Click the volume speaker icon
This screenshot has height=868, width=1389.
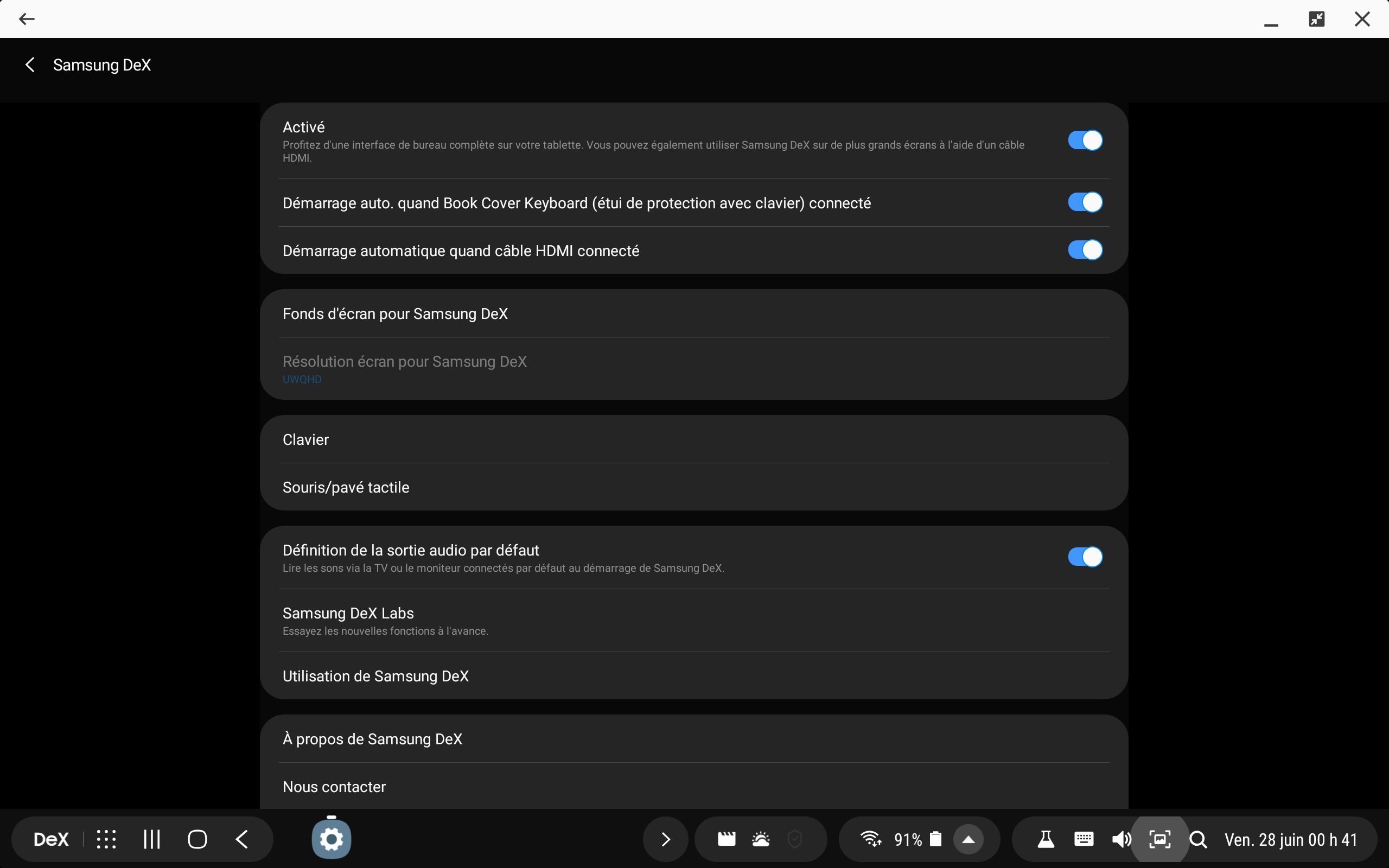[1121, 839]
